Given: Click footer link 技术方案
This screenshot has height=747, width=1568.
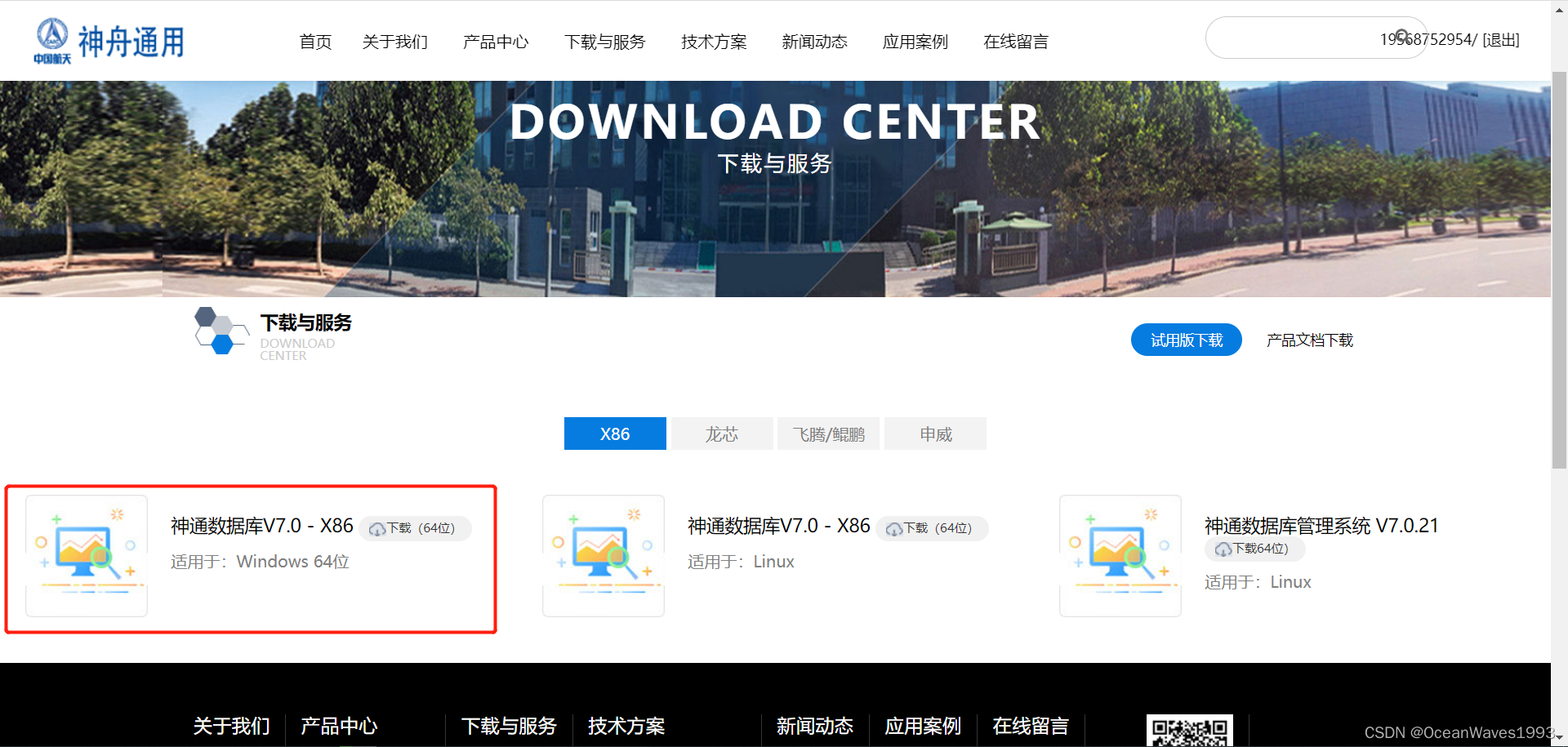Looking at the screenshot, I should pyautogui.click(x=626, y=726).
